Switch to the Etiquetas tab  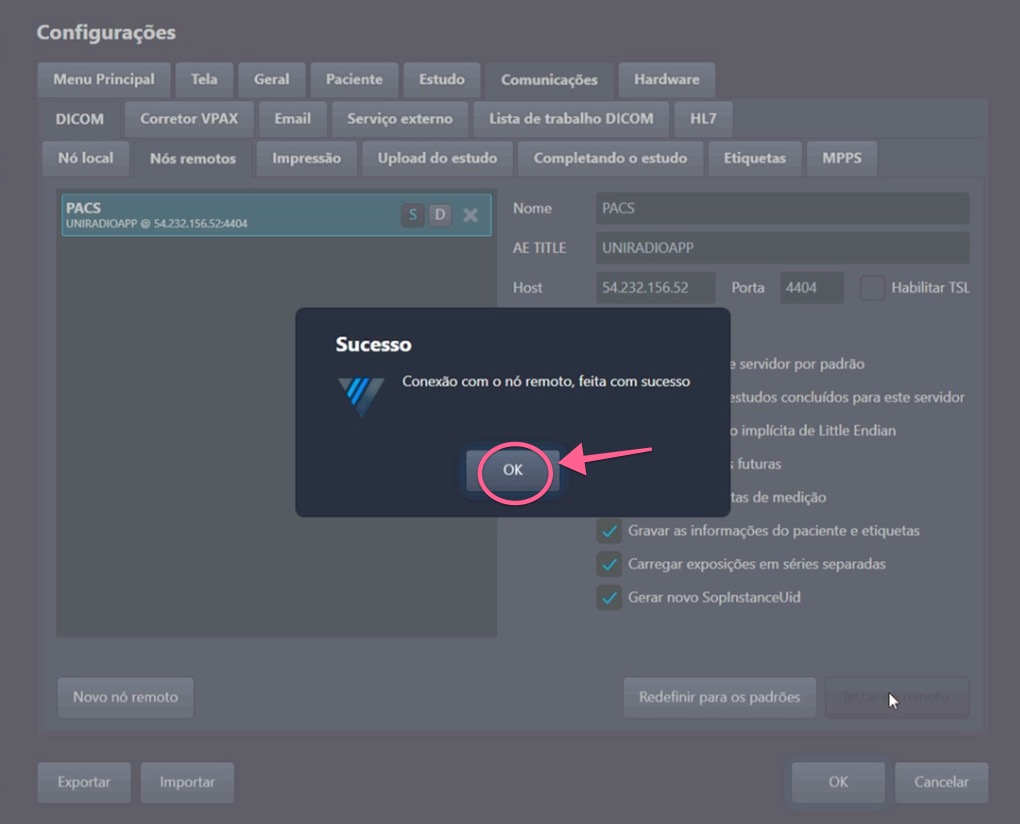[755, 158]
